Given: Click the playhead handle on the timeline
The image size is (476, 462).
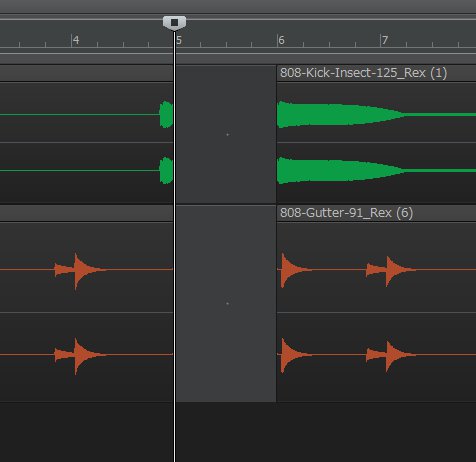Looking at the screenshot, I should [x=174, y=23].
